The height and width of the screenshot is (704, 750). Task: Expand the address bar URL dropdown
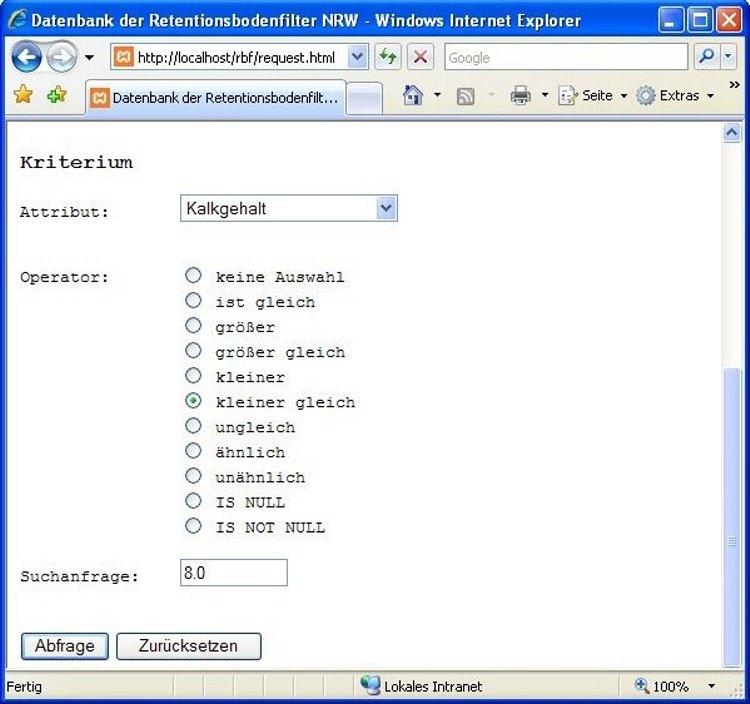pyautogui.click(x=358, y=57)
